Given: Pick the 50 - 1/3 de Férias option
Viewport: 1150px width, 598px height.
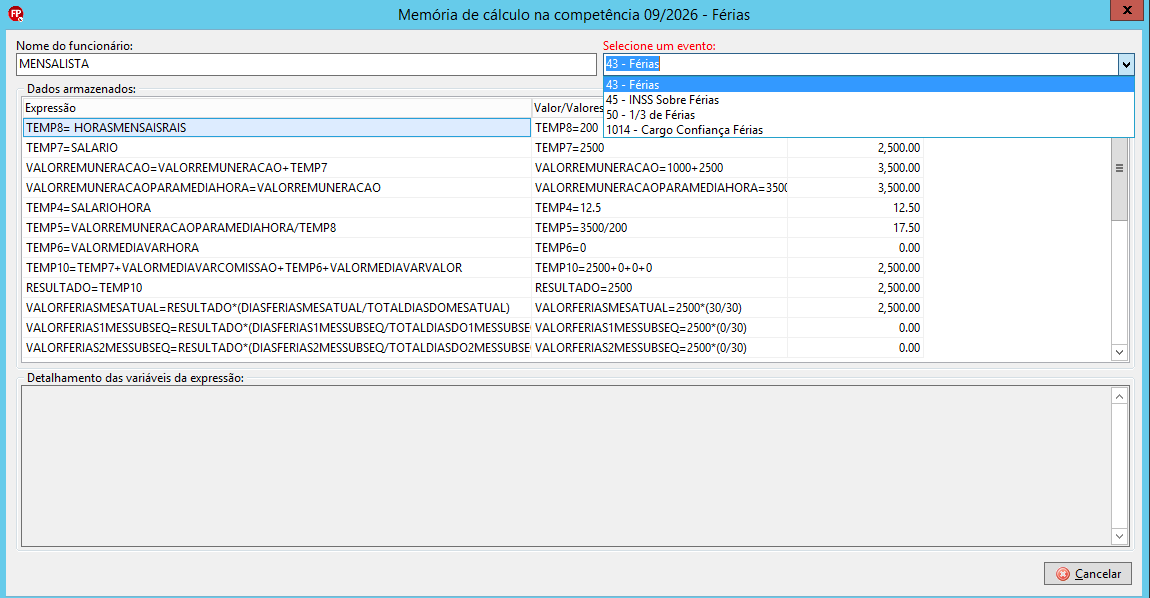Looking at the screenshot, I should coord(868,114).
